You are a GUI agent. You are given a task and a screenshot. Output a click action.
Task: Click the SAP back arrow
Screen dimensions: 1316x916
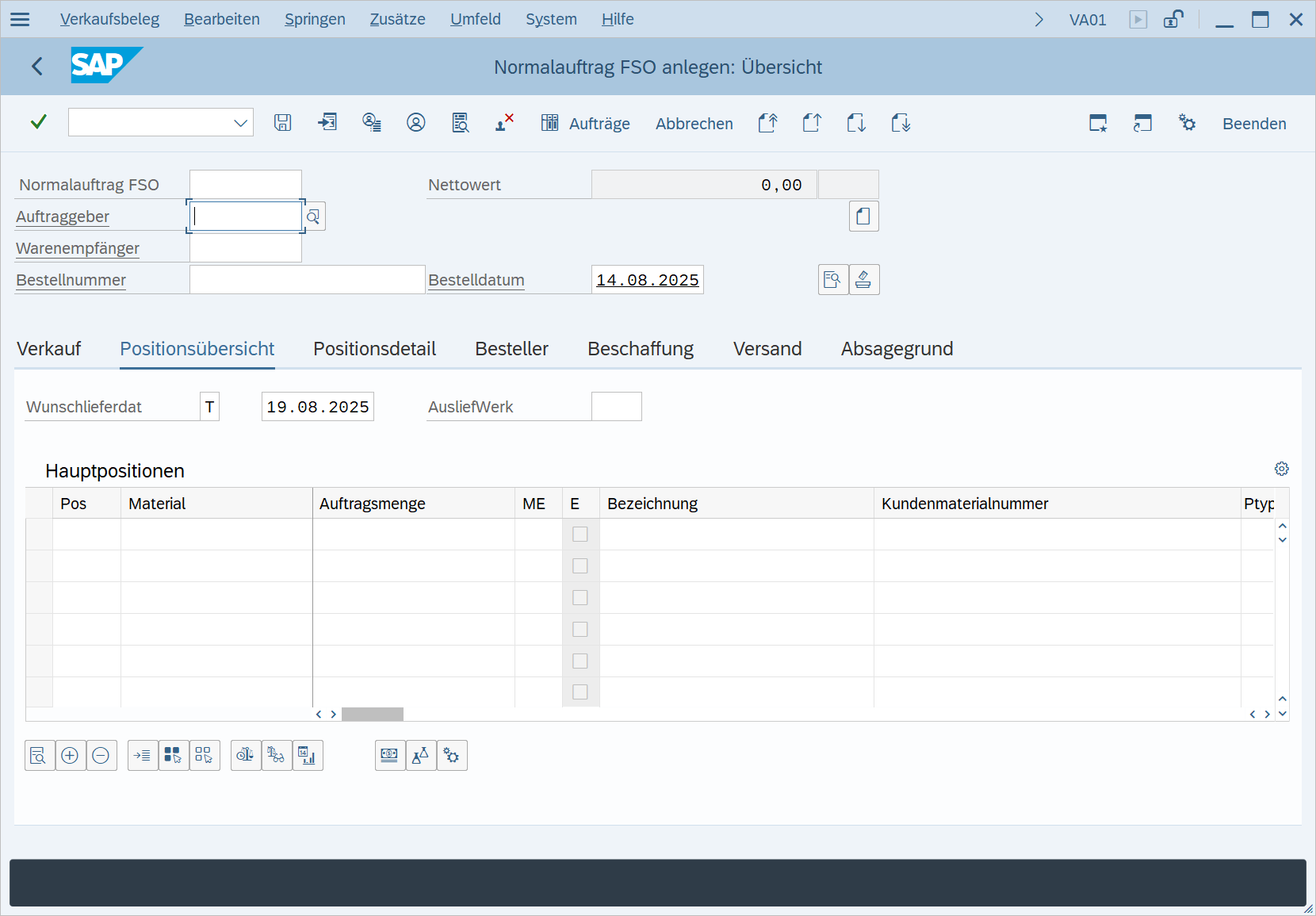click(x=37, y=67)
